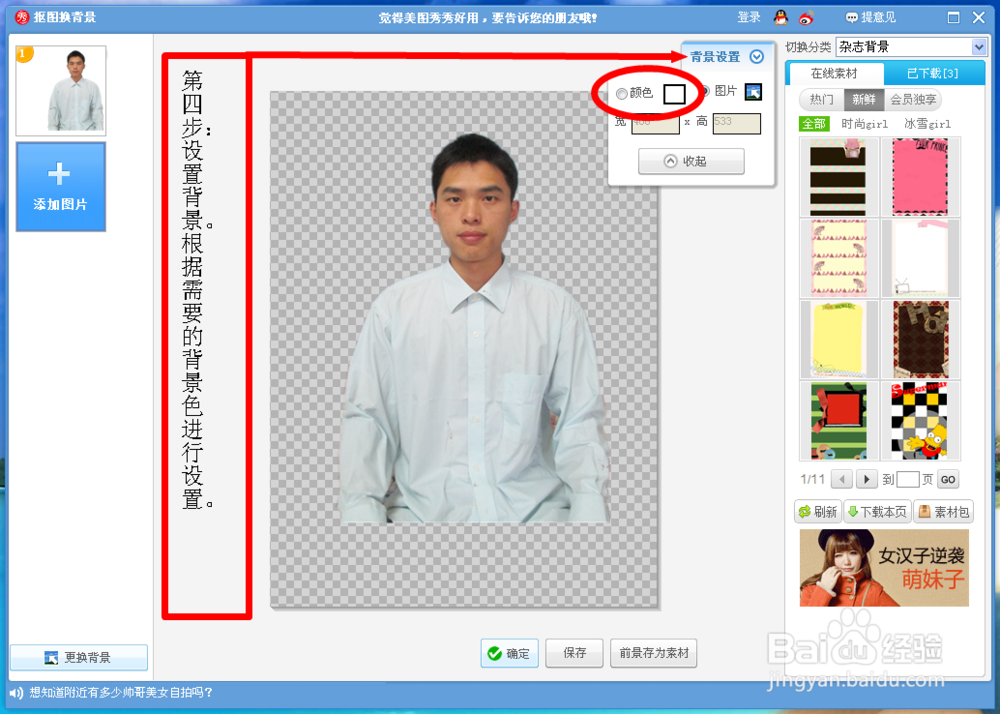Click the page number input beside GO
1000x714 pixels.
[x=908, y=479]
